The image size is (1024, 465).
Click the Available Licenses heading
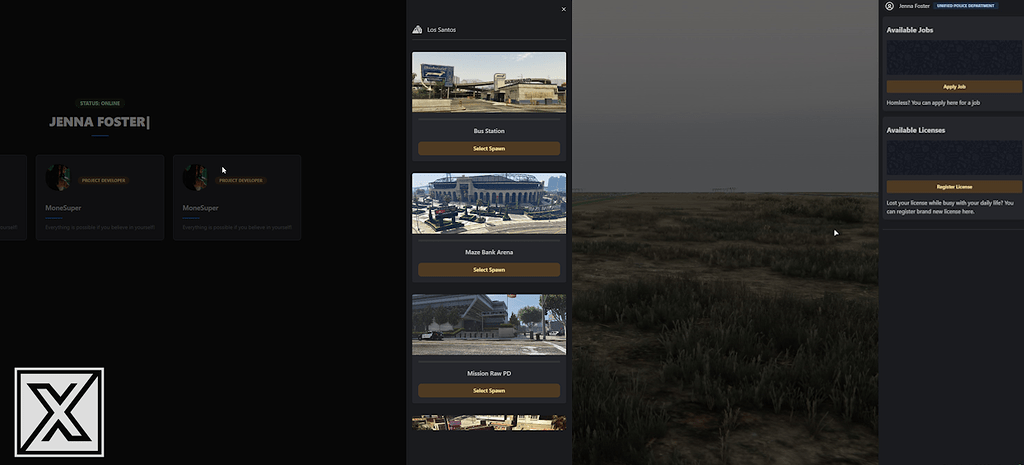tap(916, 130)
